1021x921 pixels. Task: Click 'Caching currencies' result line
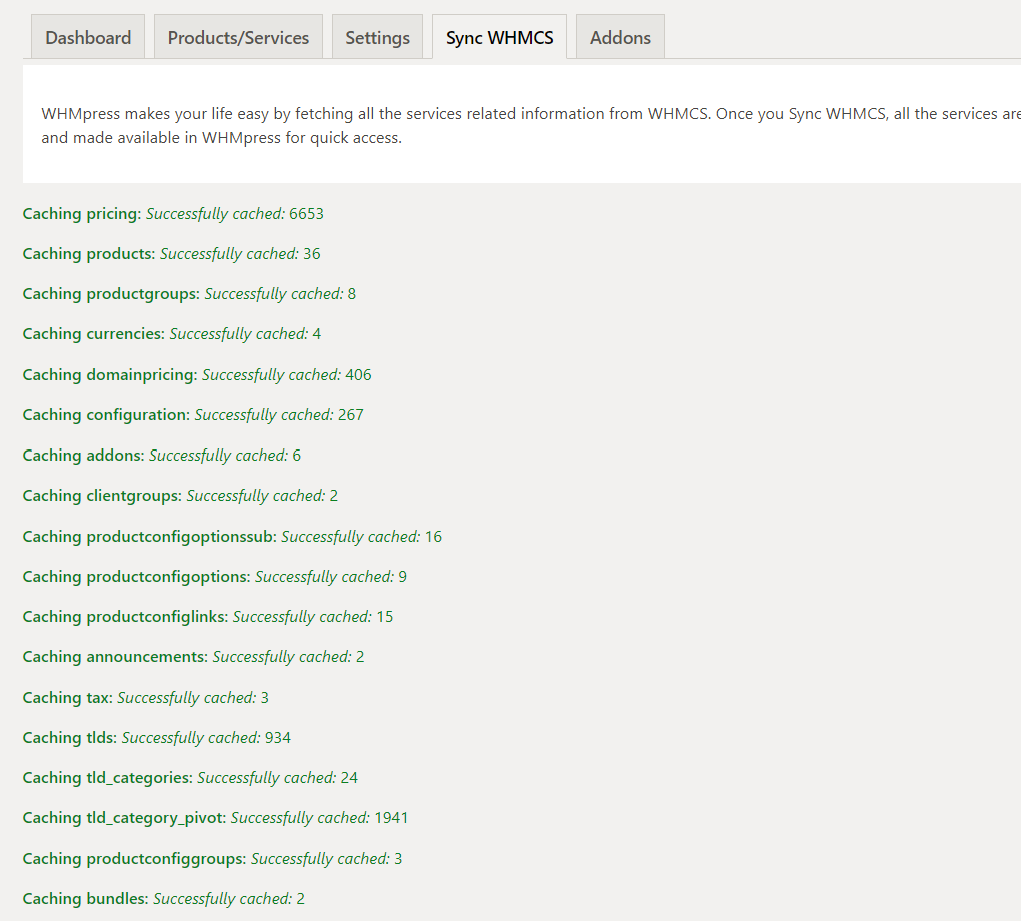pos(172,334)
